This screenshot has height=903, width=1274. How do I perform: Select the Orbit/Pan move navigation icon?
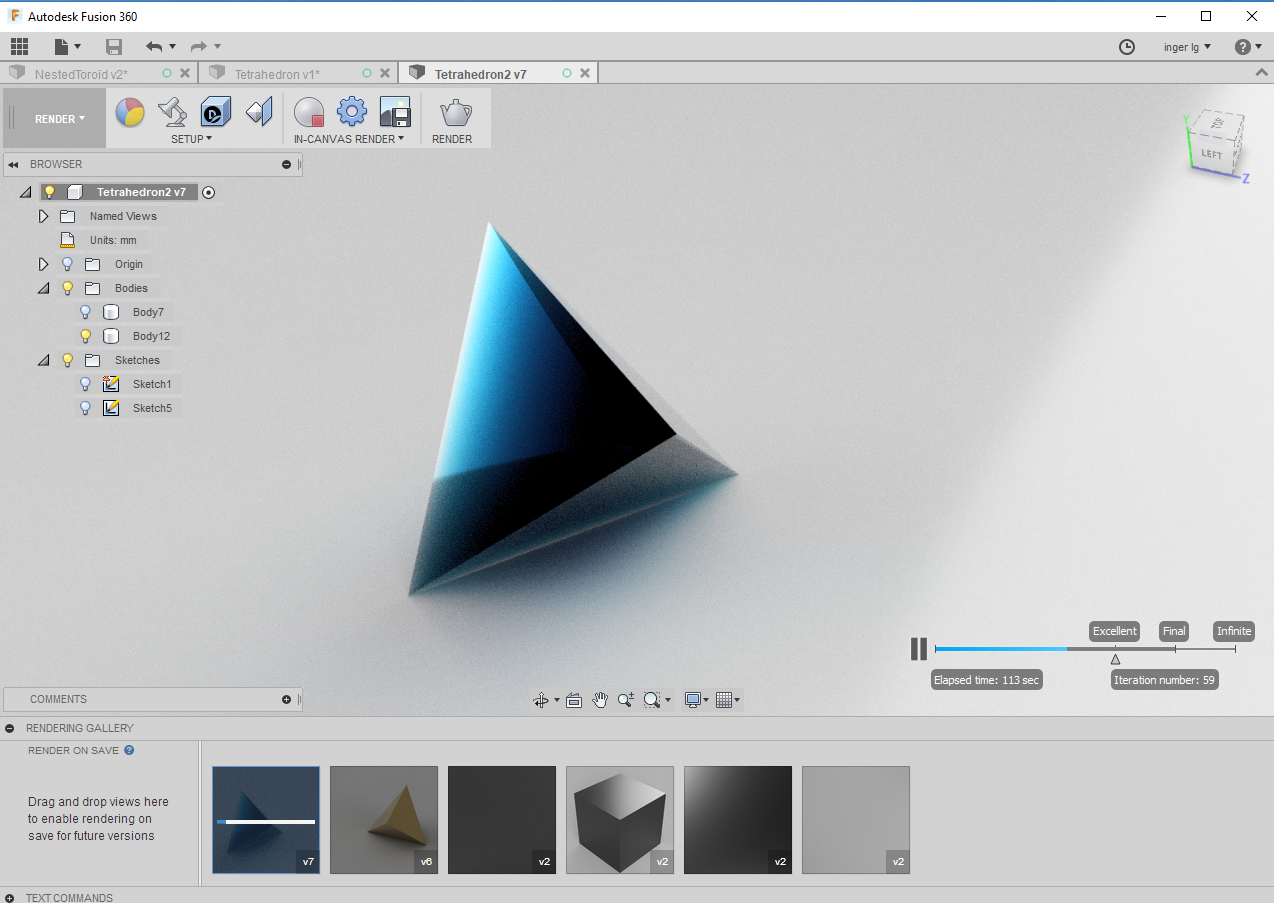(x=541, y=700)
